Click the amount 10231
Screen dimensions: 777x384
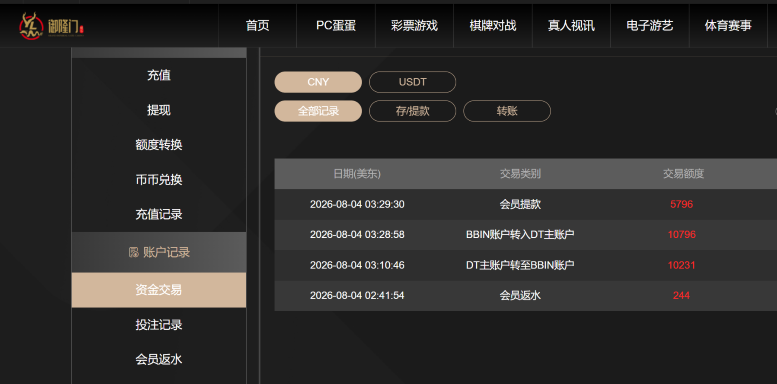click(x=681, y=265)
